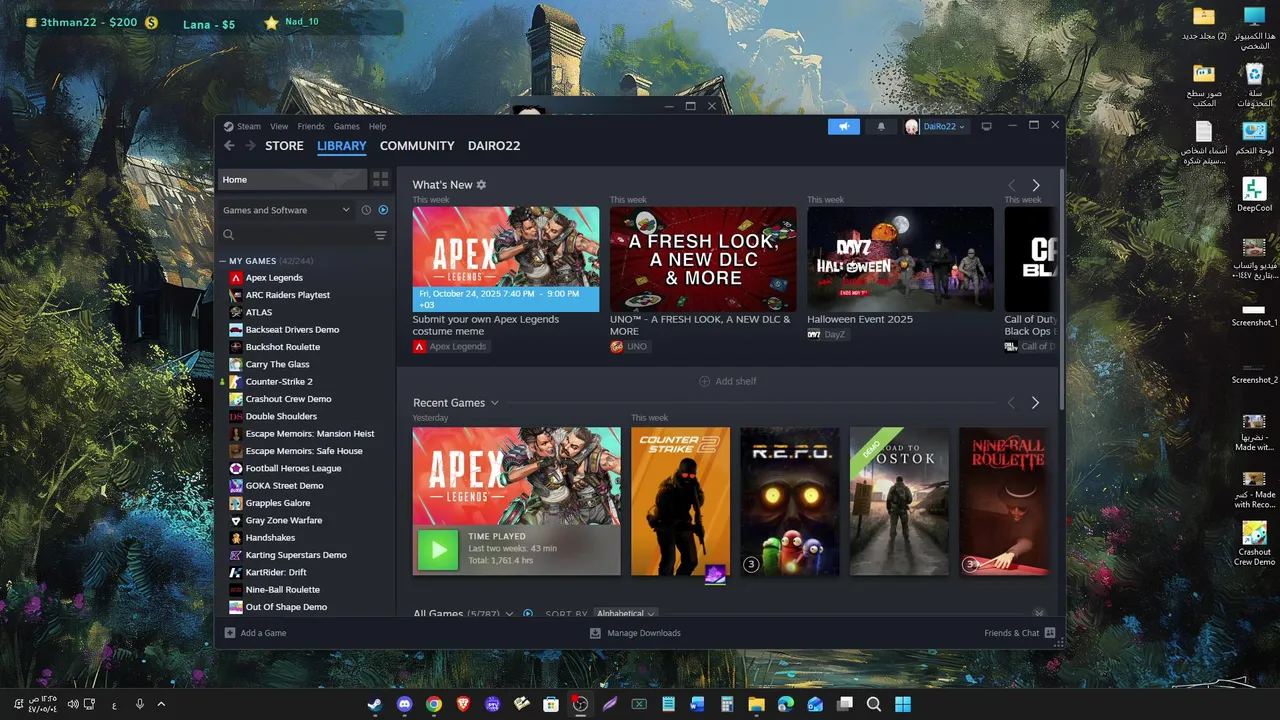Click Add a Game plus icon
This screenshot has height=720, width=1280.
(x=230, y=633)
